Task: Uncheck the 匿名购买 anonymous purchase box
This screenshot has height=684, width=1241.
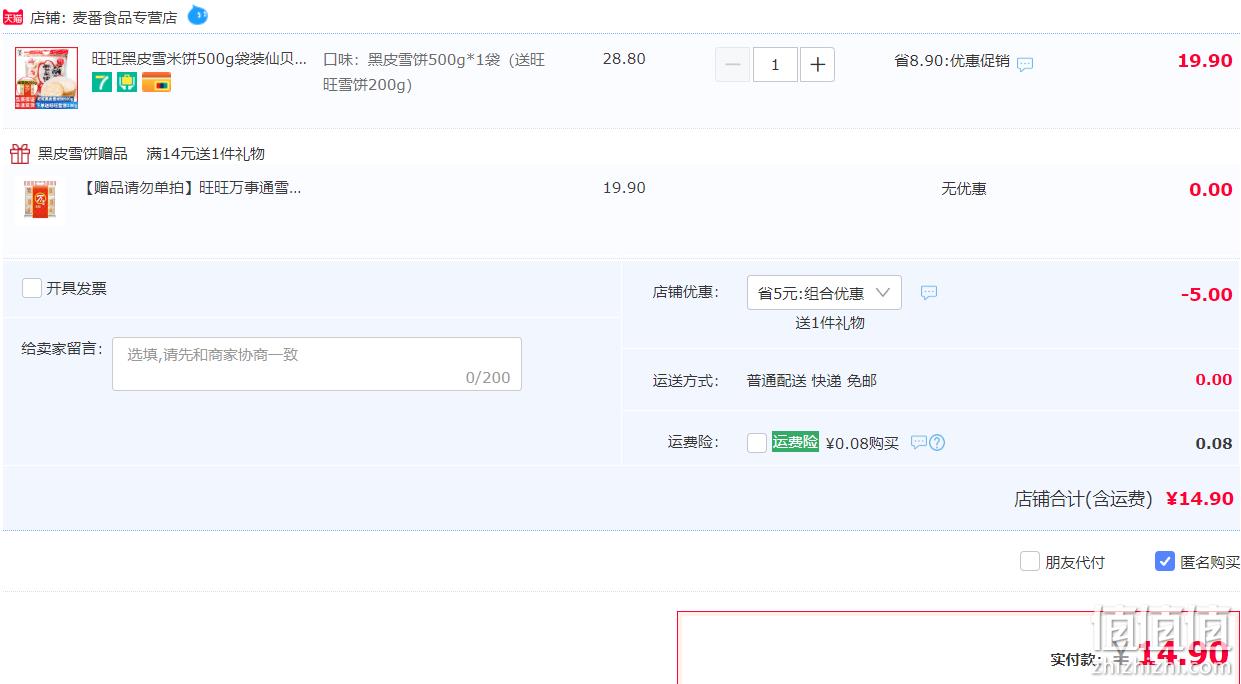Action: [x=1165, y=561]
